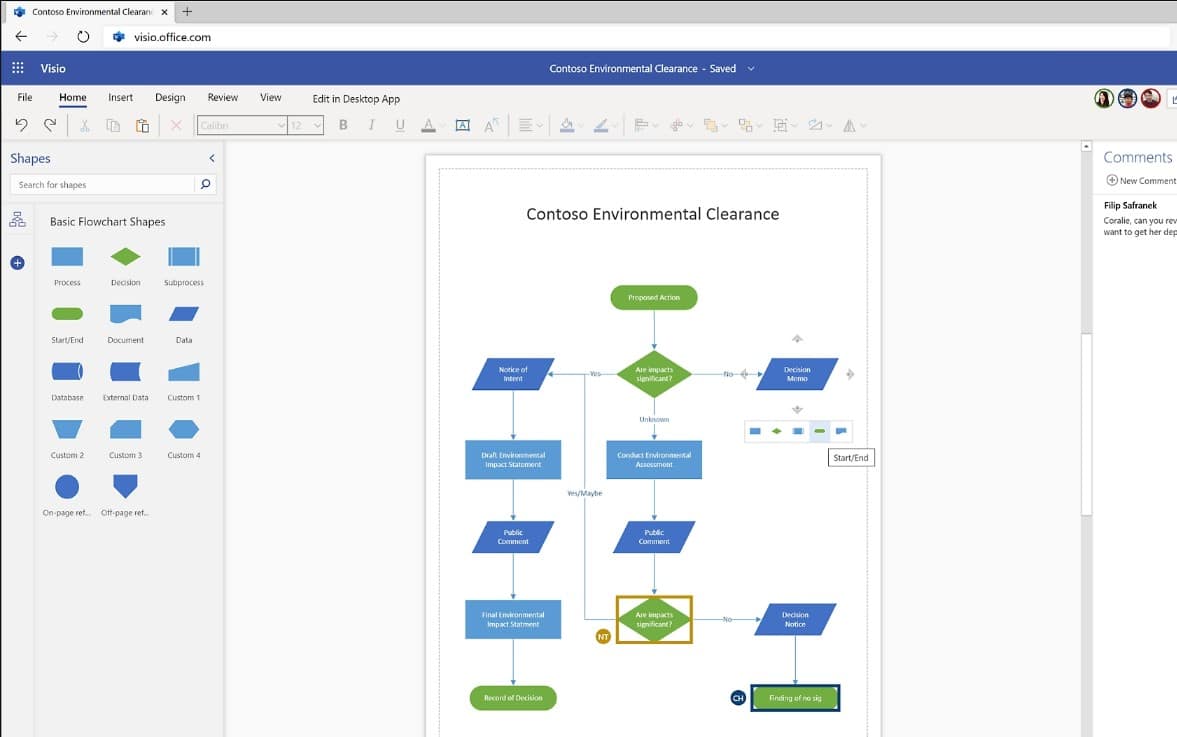Switch to the Home tab
Image resolution: width=1177 pixels, height=737 pixels.
pos(73,98)
